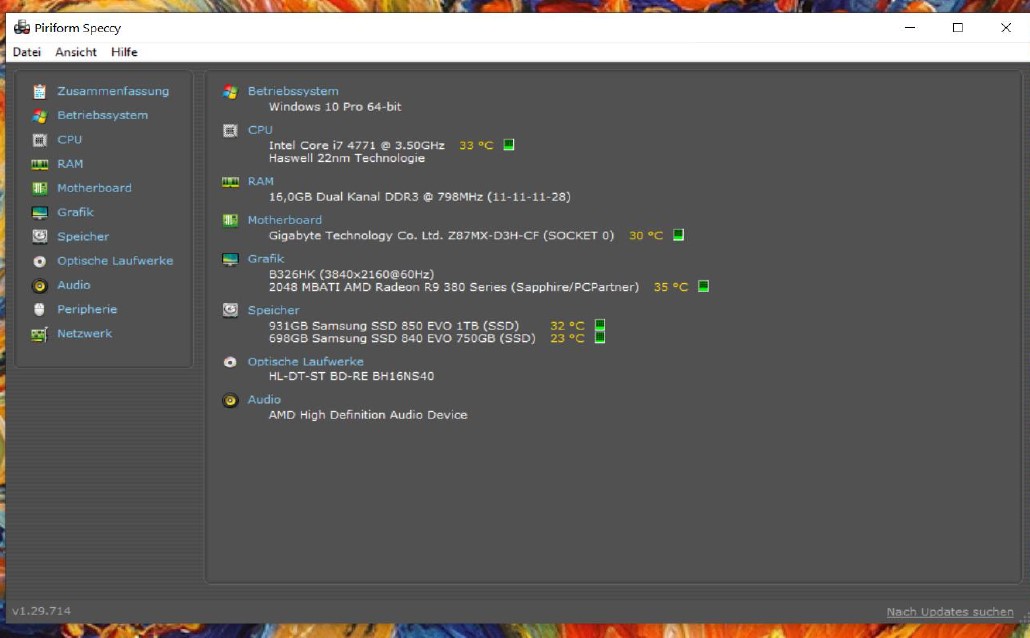Click the RAM module icon in sidebar
Image resolution: width=1030 pixels, height=638 pixels.
point(39,164)
